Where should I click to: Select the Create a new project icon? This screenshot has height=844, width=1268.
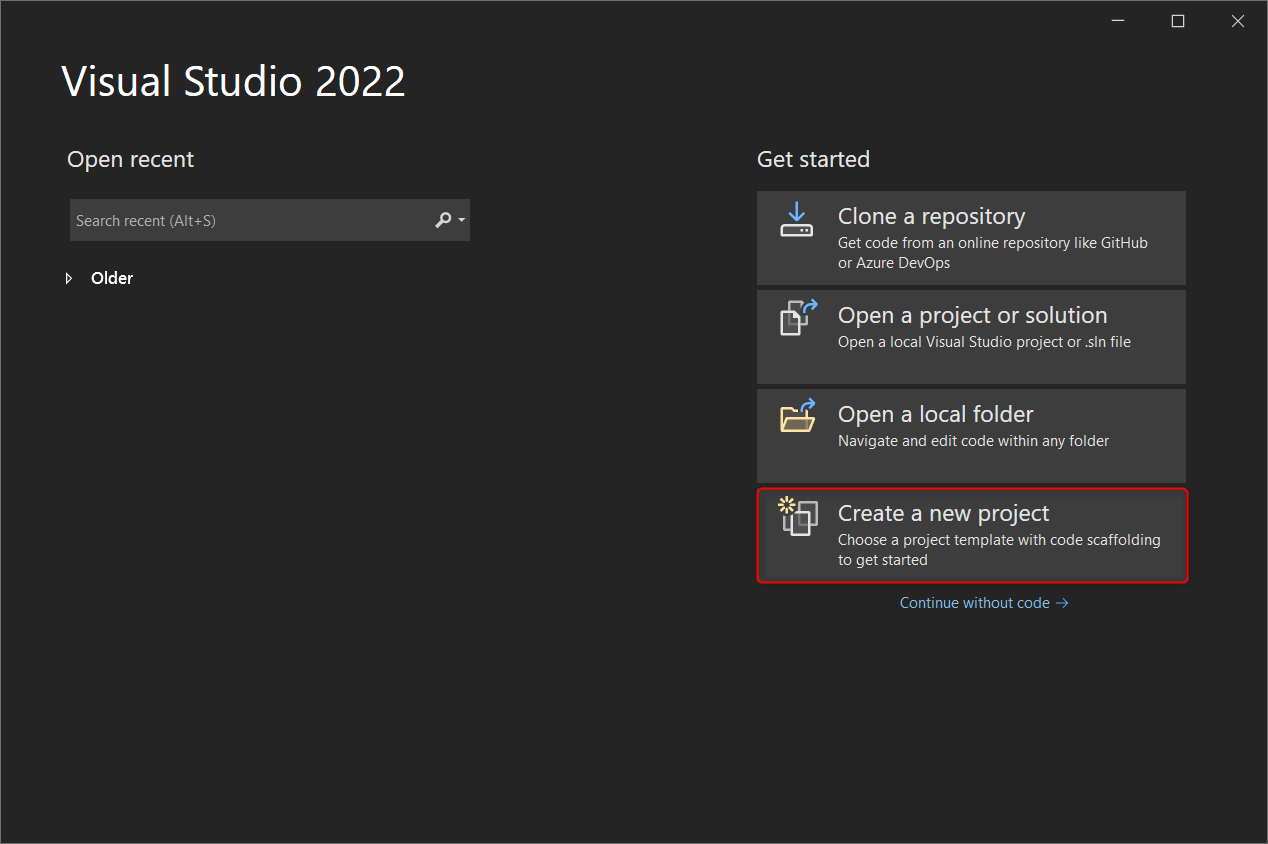797,515
